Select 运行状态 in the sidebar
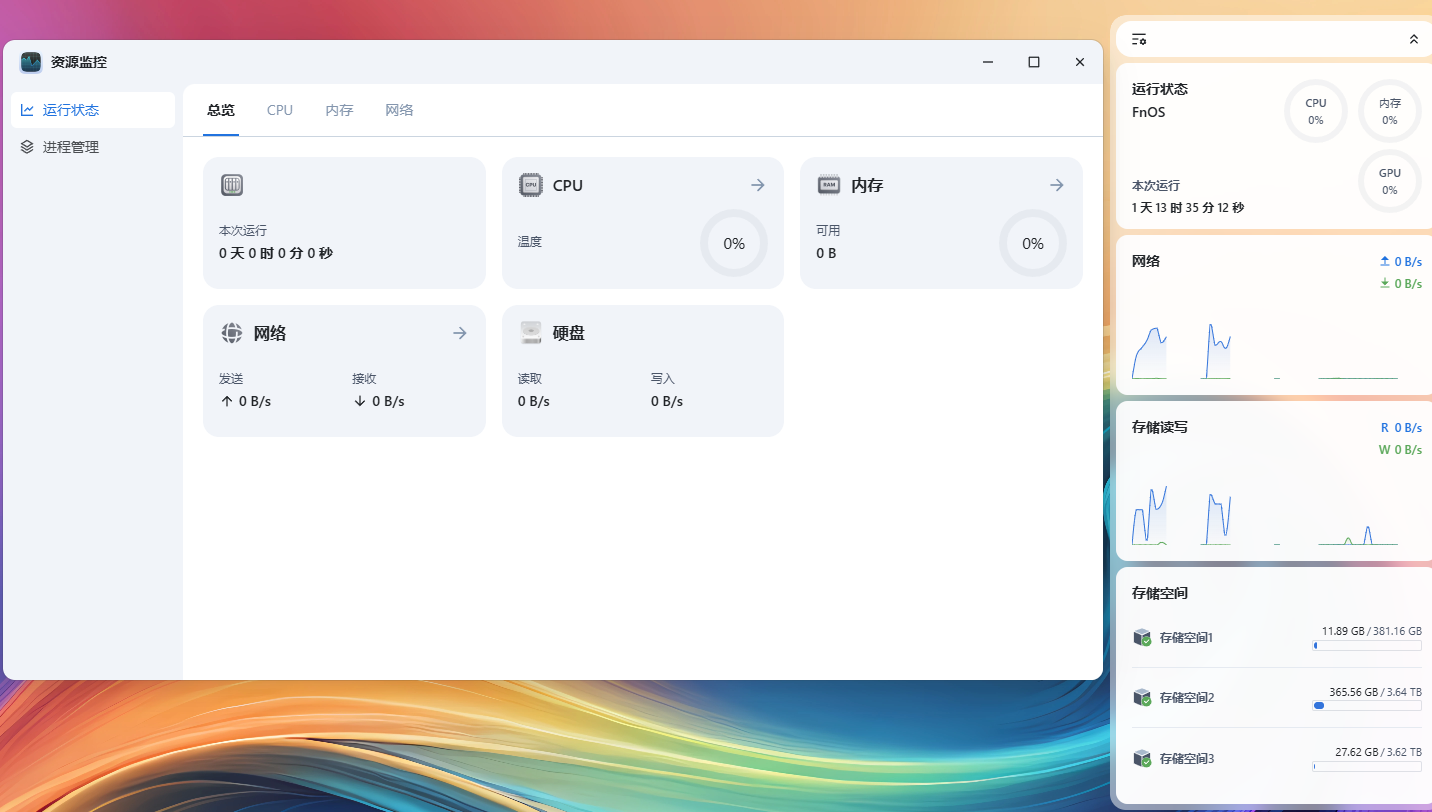Viewport: 1432px width, 812px height. click(x=93, y=110)
